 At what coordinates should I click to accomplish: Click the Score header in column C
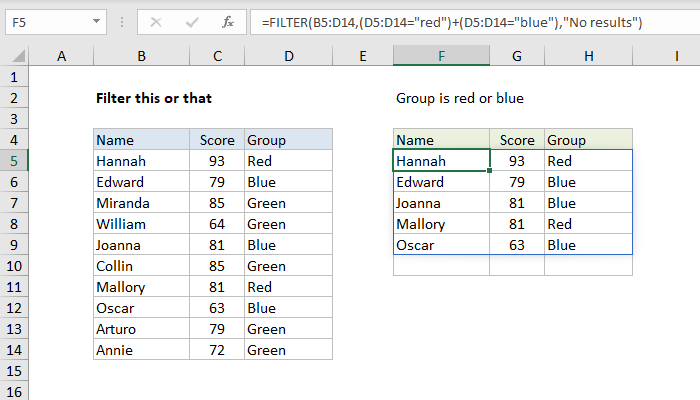click(217, 140)
